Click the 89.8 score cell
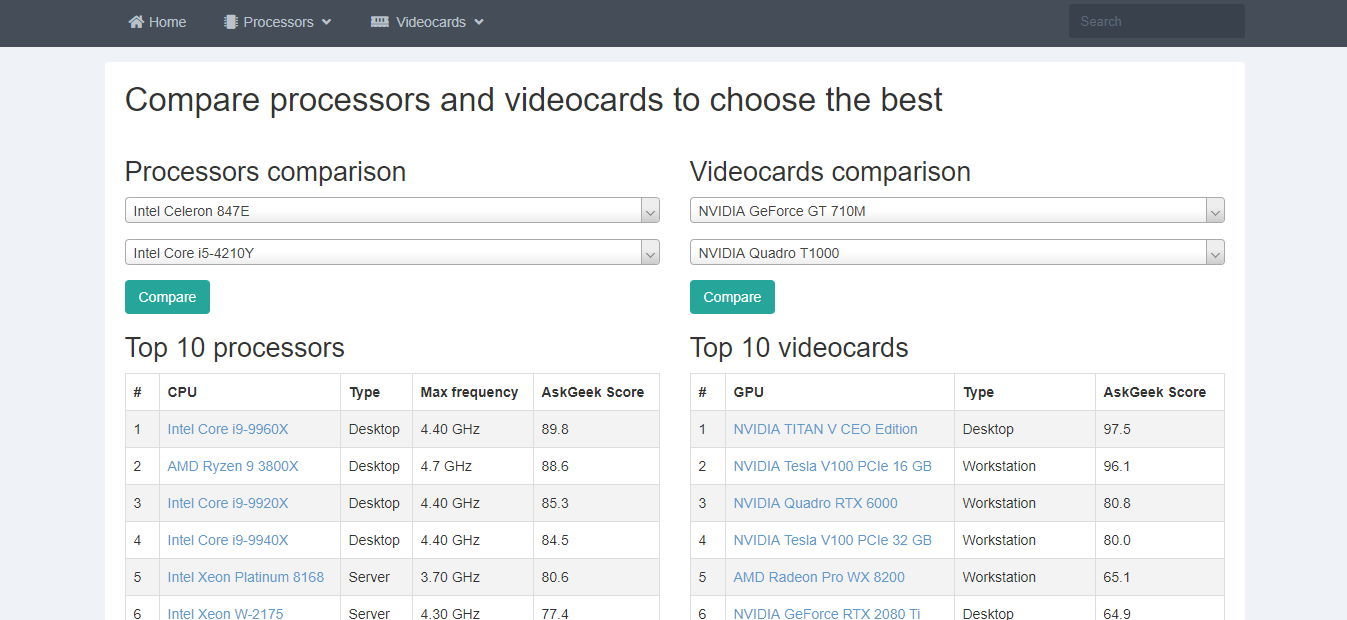This screenshot has width=1347, height=620. [x=596, y=429]
